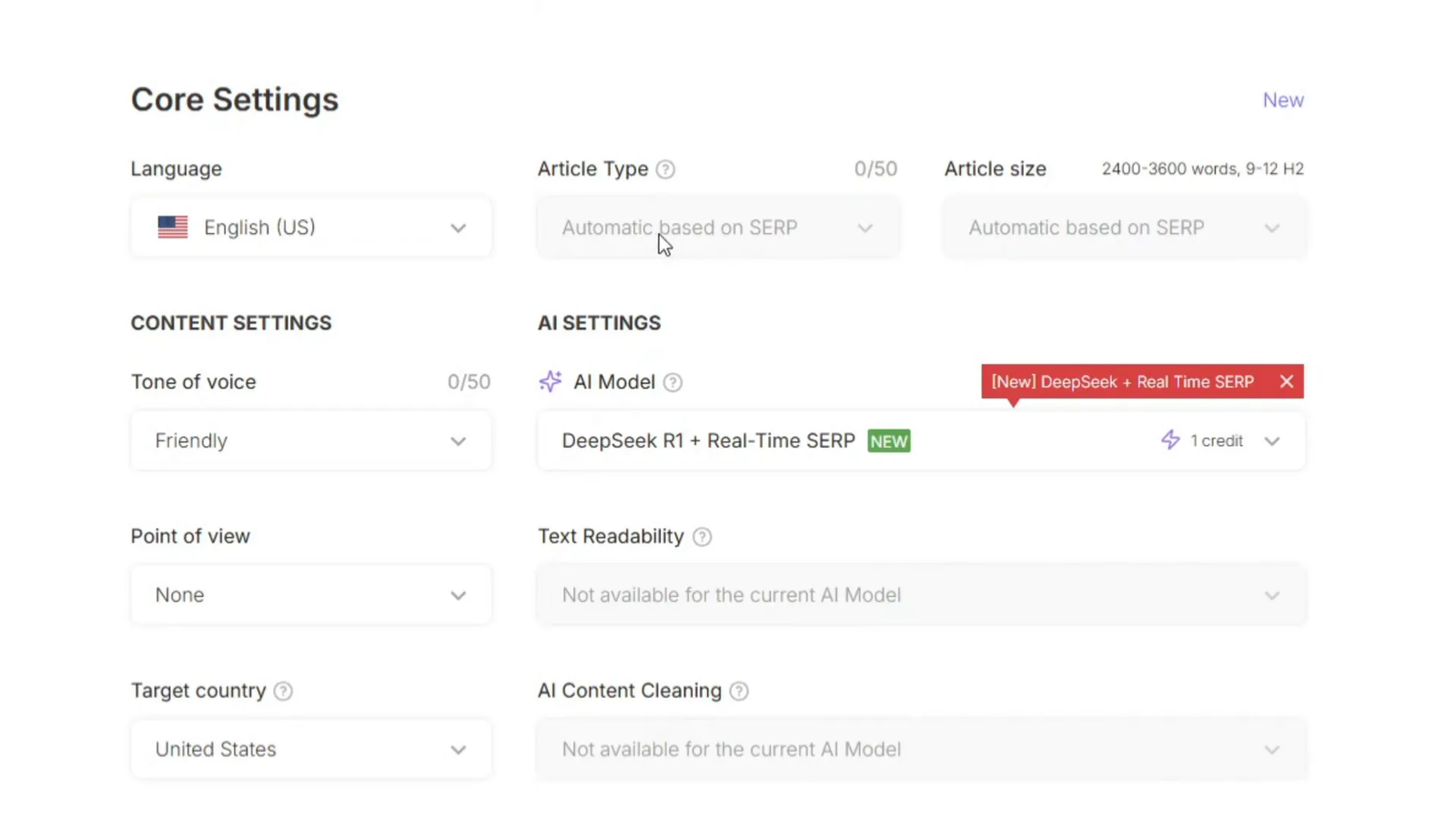Open the Target country United States dropdown
This screenshot has height=819, width=1456.
[x=311, y=749]
